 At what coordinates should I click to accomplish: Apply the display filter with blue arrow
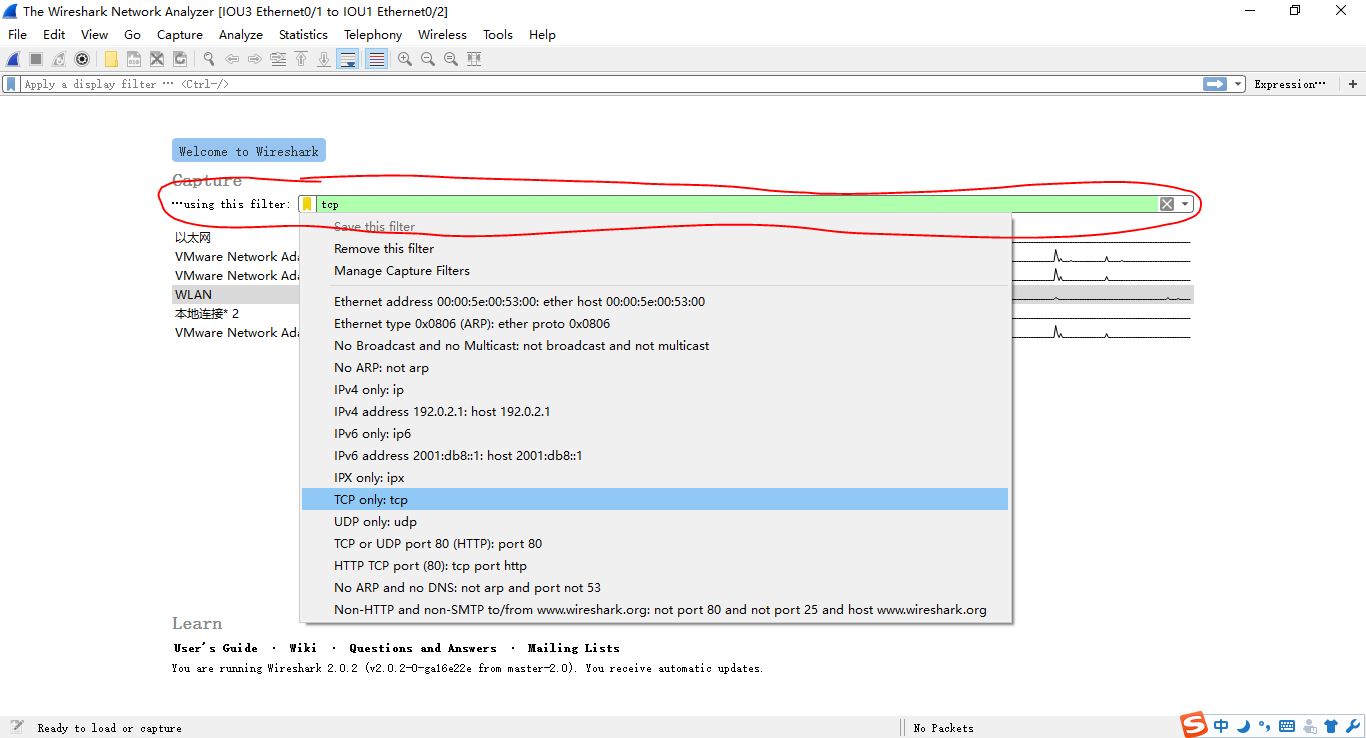(x=1215, y=84)
